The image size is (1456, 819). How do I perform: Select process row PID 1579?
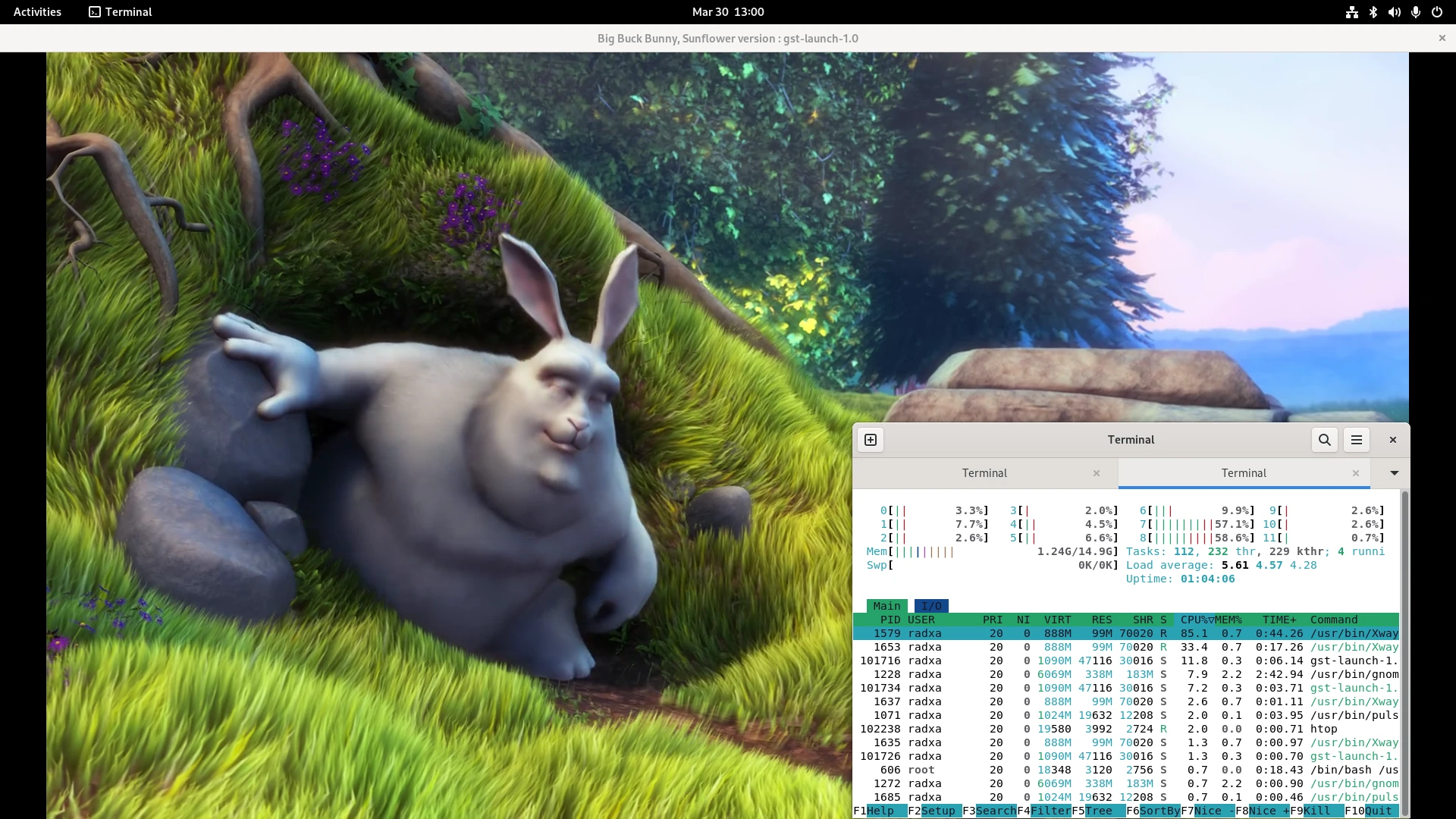coord(1126,633)
